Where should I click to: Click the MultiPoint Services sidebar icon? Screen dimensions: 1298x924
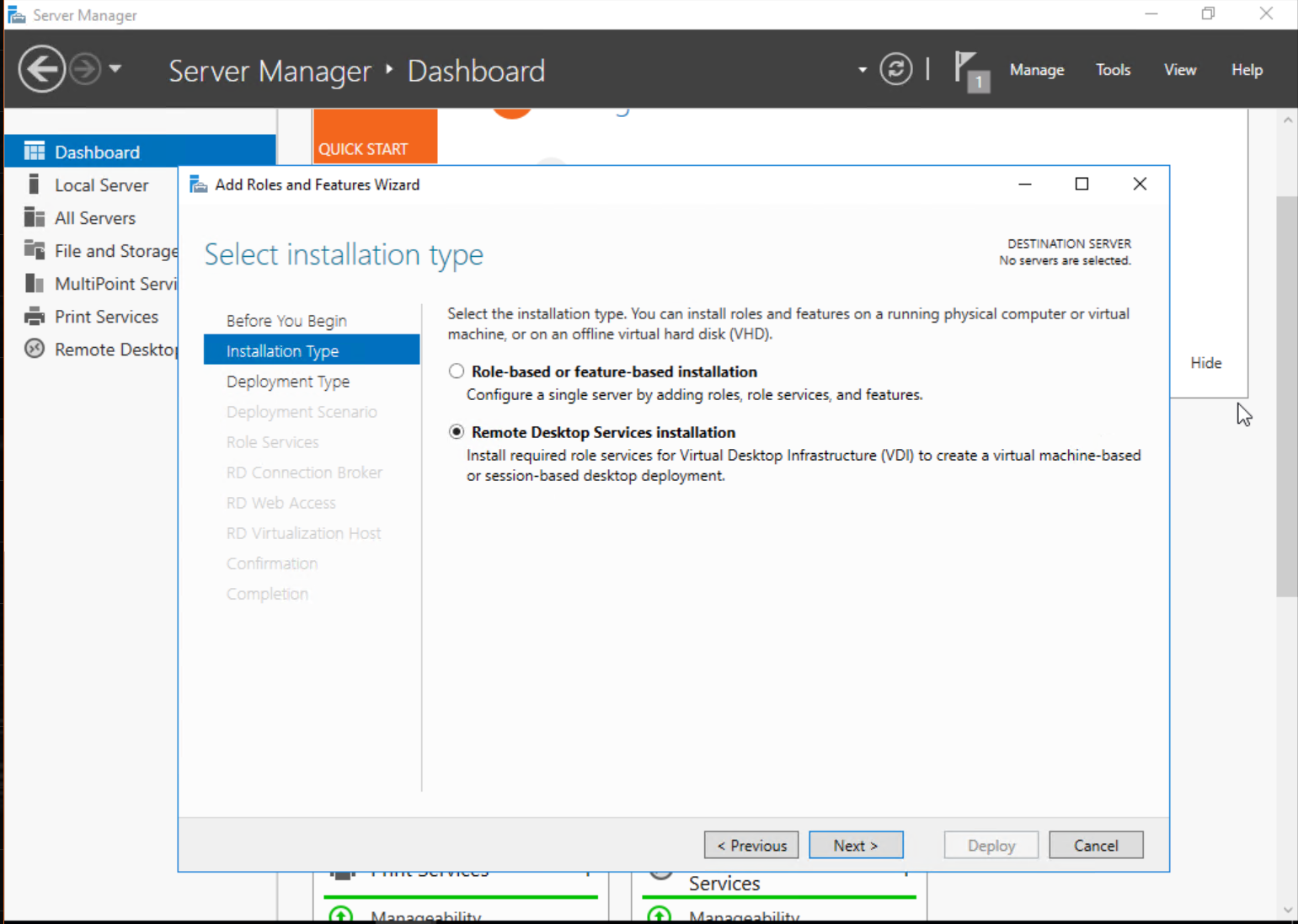coord(35,283)
